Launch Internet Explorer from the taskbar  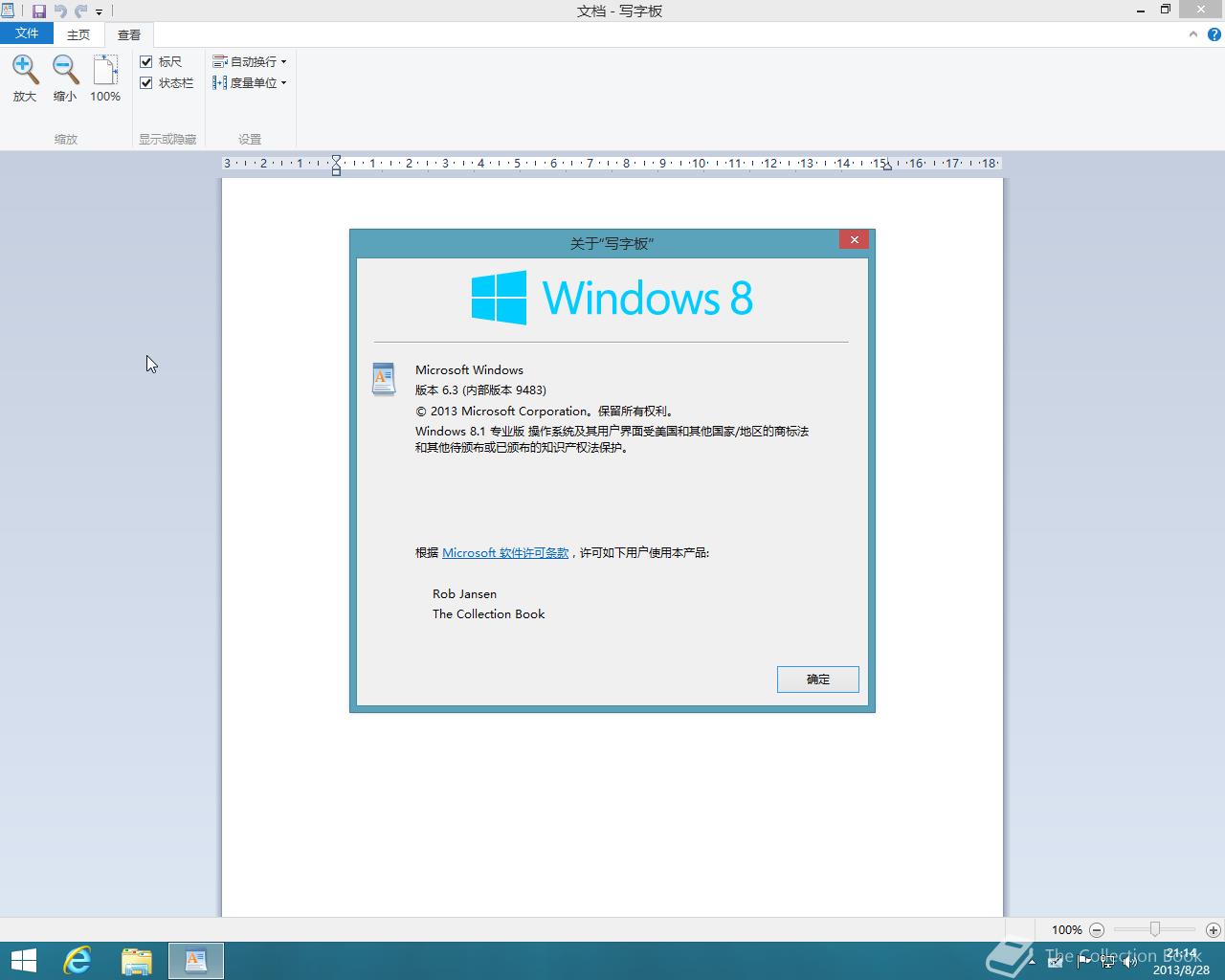tap(78, 961)
